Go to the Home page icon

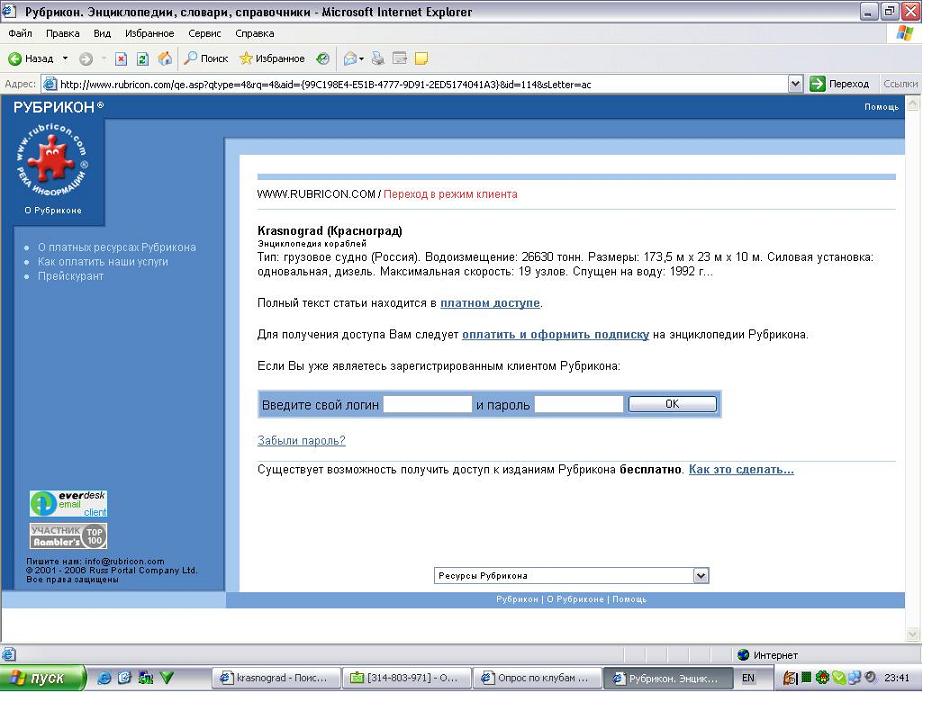click(x=164, y=58)
